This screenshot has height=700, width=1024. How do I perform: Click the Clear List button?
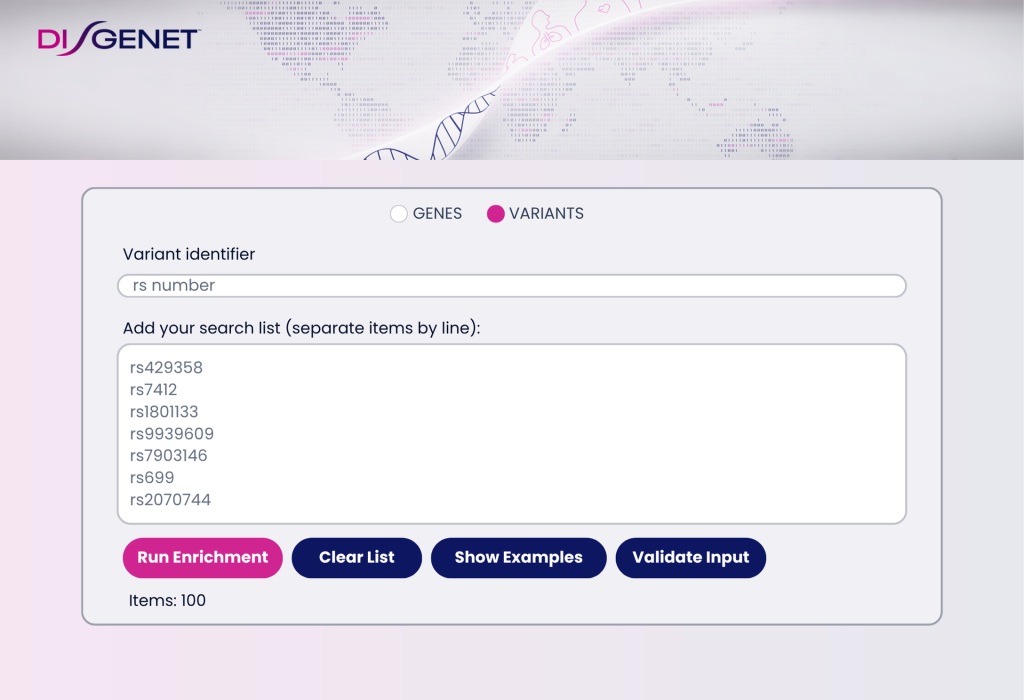click(x=357, y=558)
